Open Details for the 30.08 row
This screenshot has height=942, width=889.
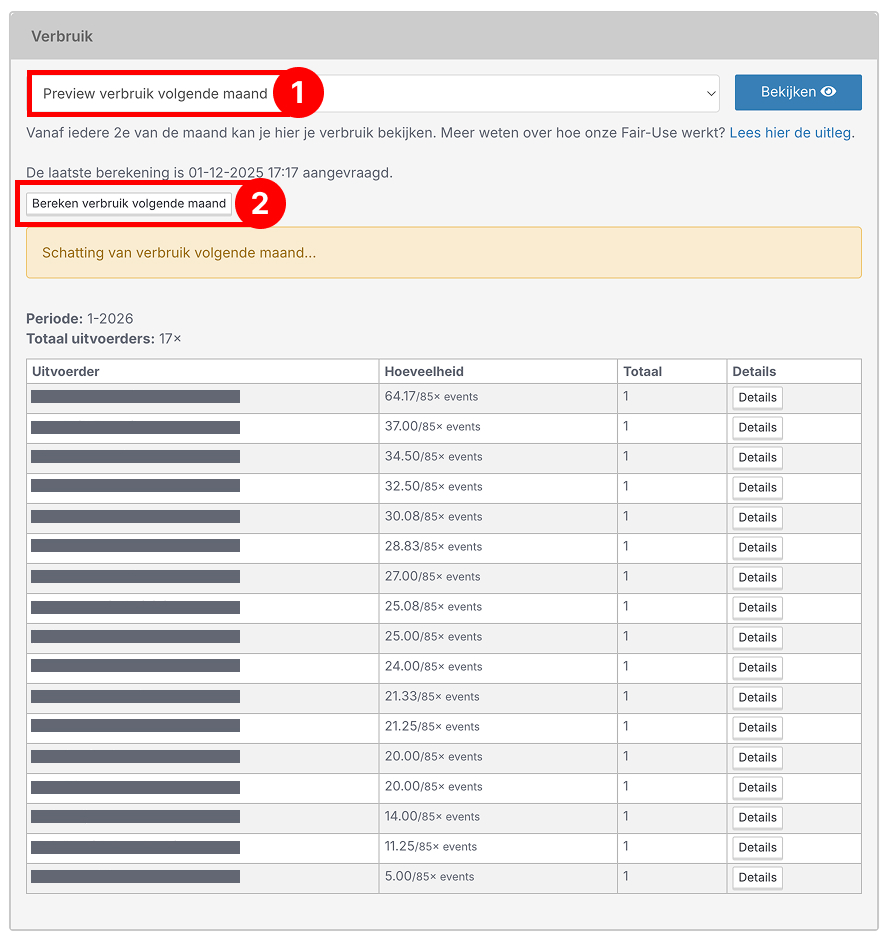point(757,518)
